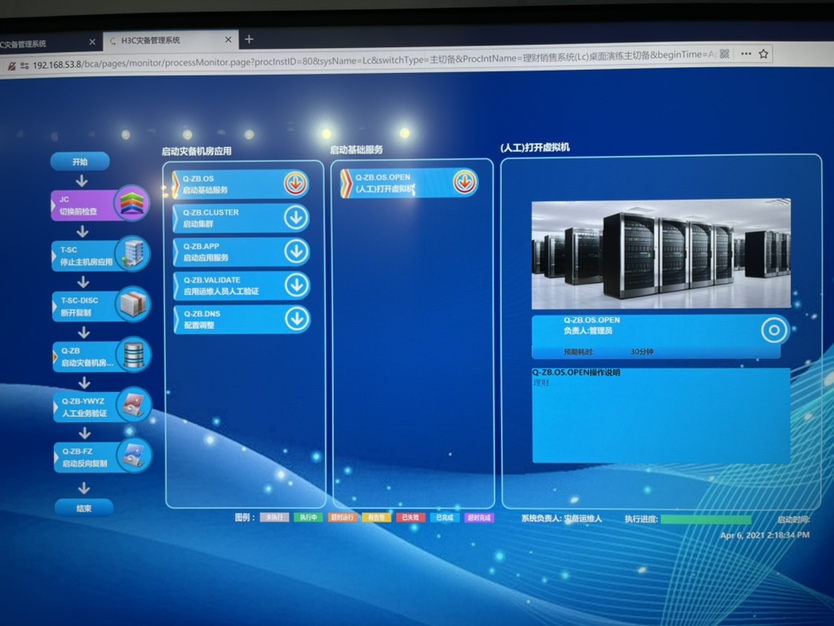This screenshot has height=626, width=834.
Task: Click the 30分钟 expected duration value
Action: 642,352
